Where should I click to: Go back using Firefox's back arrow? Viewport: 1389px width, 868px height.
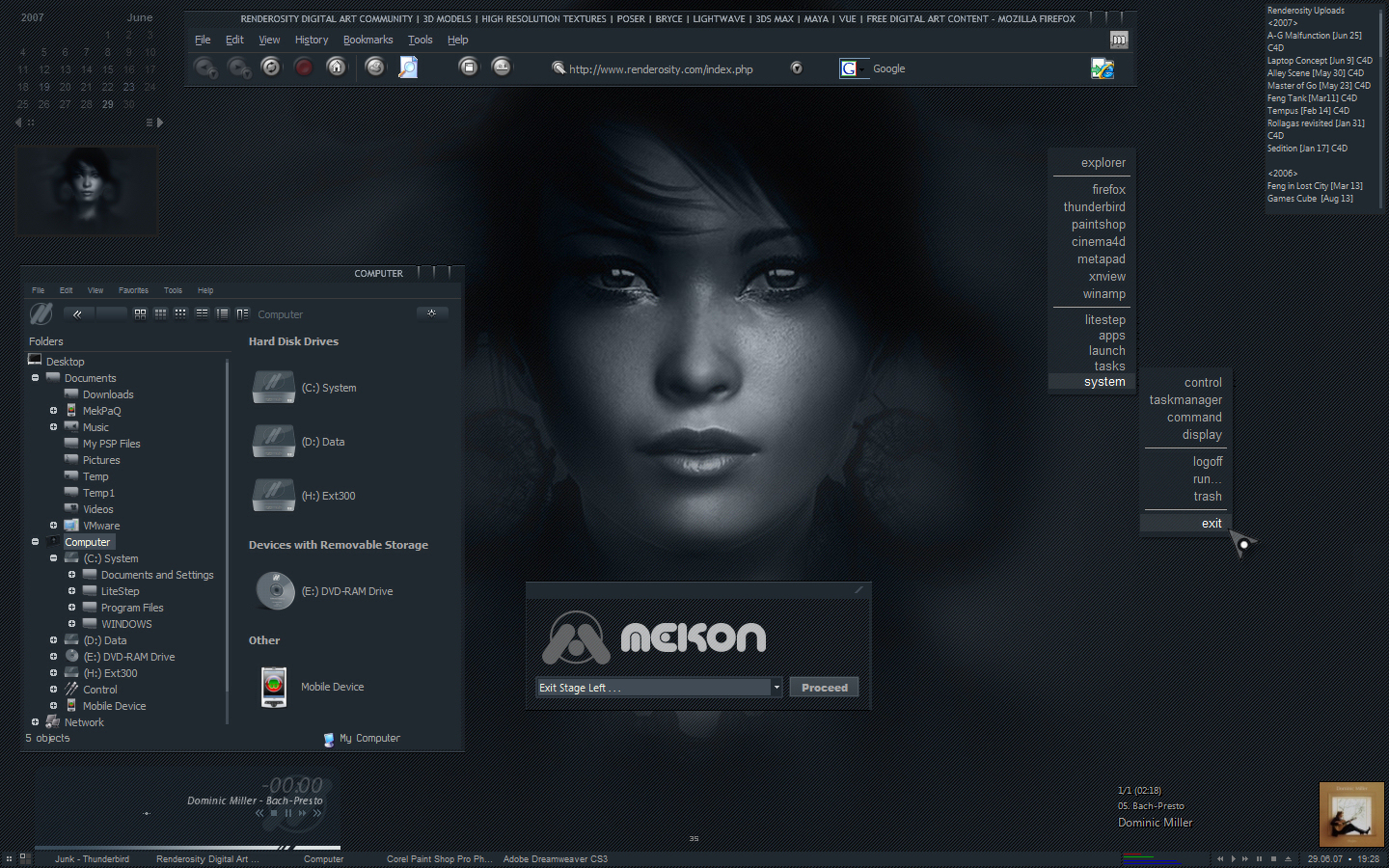[x=205, y=68]
